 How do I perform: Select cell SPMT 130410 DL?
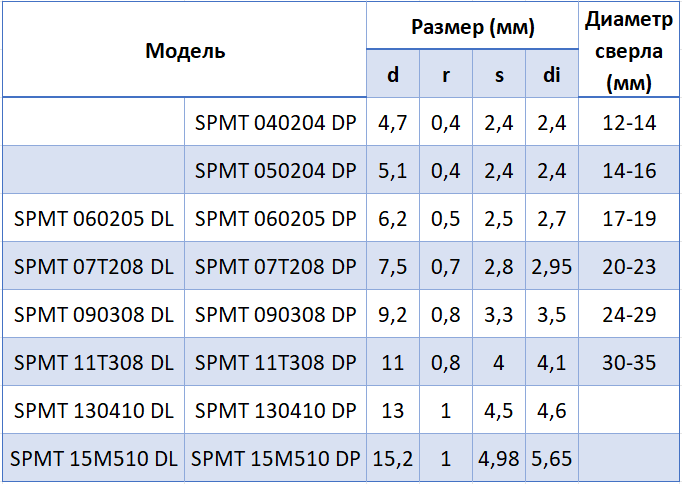pyautogui.click(x=94, y=410)
